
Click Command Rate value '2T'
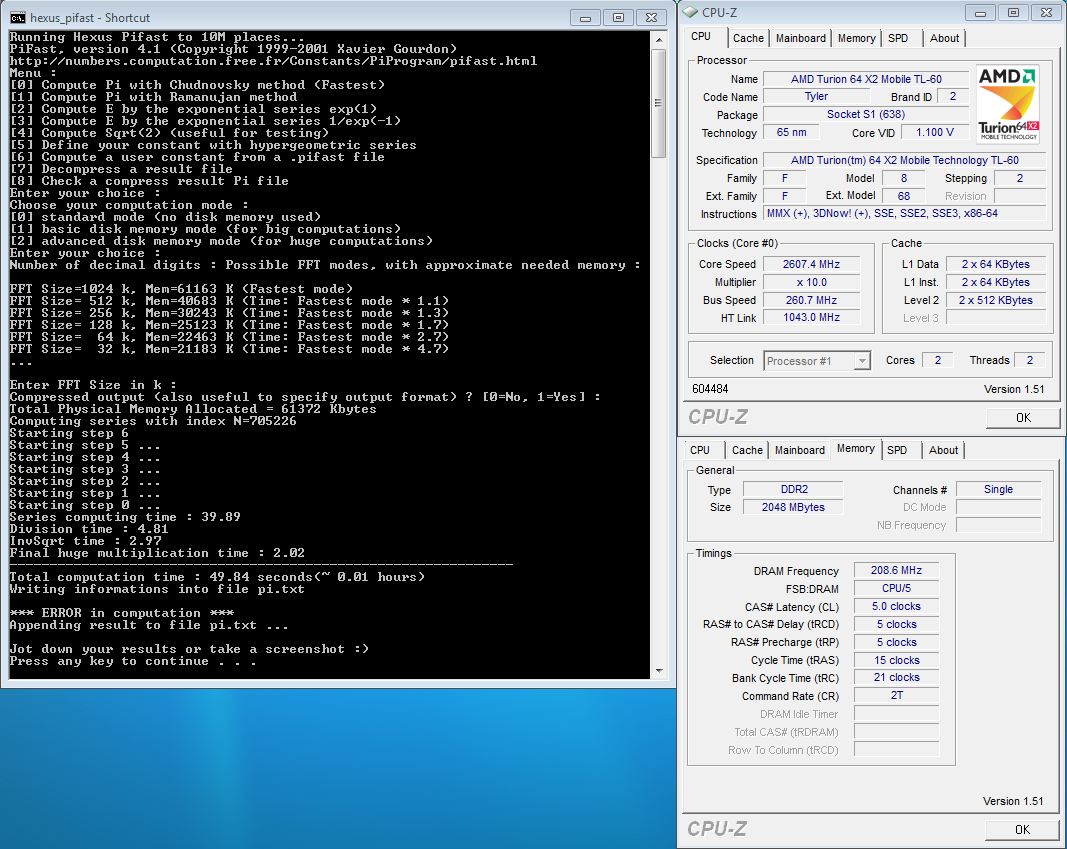pos(896,695)
